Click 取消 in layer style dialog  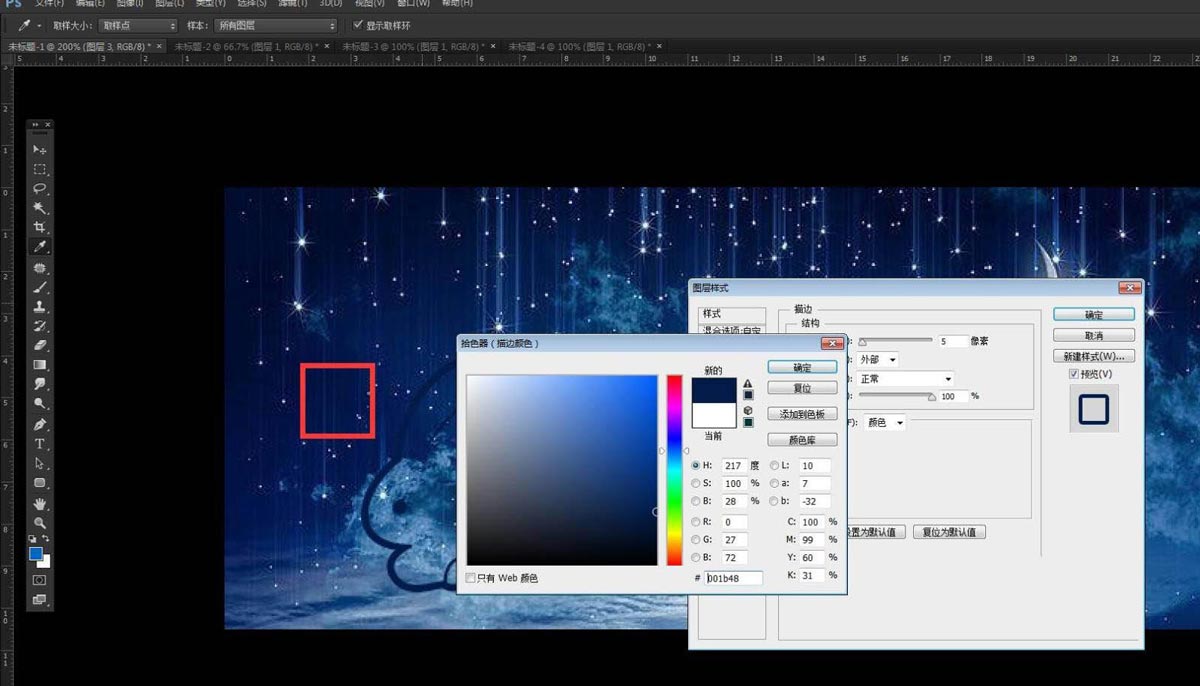point(1094,336)
